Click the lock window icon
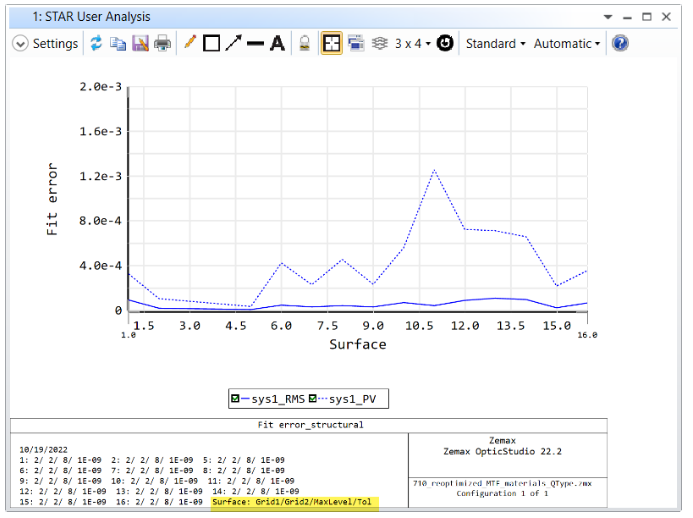Viewport: 693px width, 518px height. point(306,44)
